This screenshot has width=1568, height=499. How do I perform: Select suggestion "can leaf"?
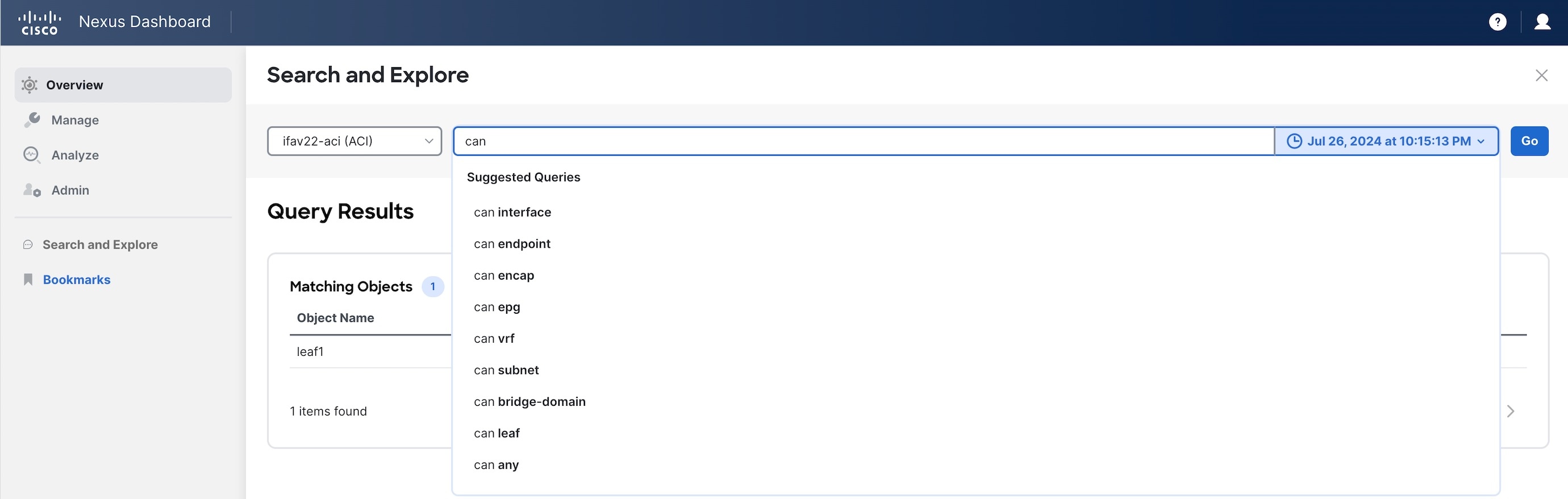[x=497, y=433]
